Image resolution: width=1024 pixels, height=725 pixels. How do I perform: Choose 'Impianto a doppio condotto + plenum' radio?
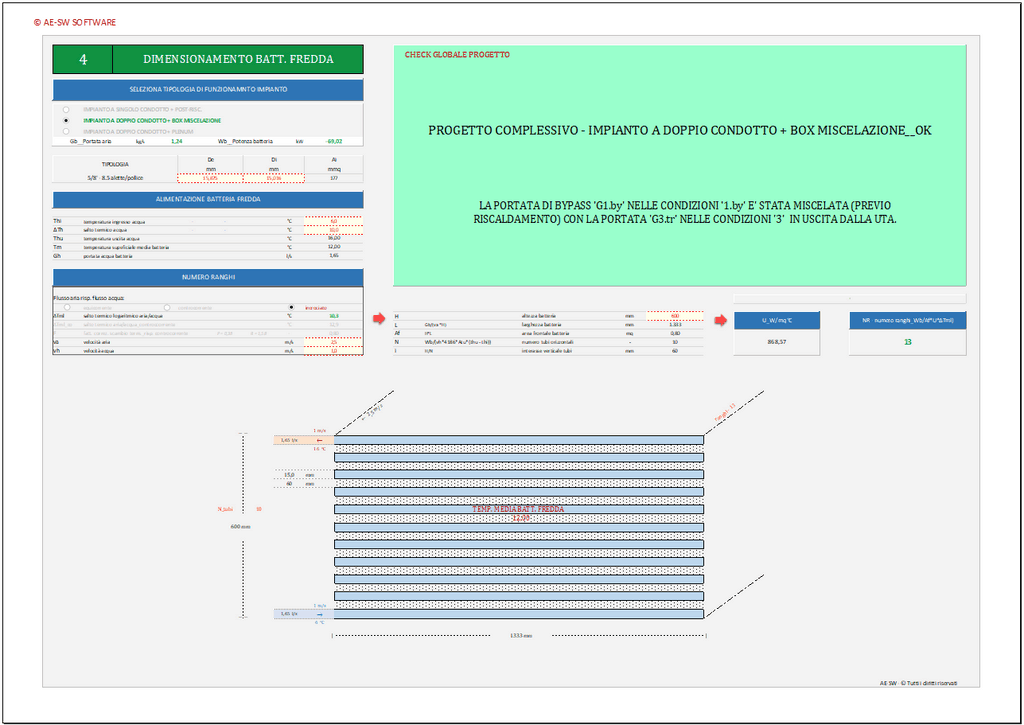[67, 131]
